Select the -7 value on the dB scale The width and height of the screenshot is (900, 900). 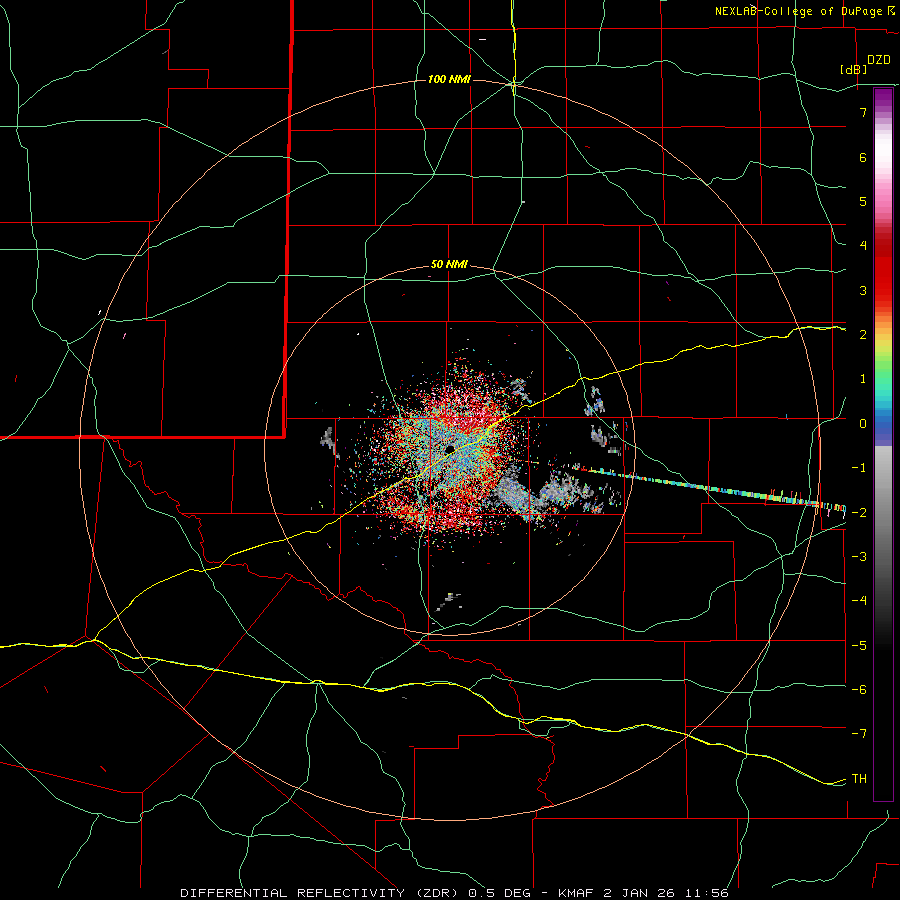[x=859, y=734]
